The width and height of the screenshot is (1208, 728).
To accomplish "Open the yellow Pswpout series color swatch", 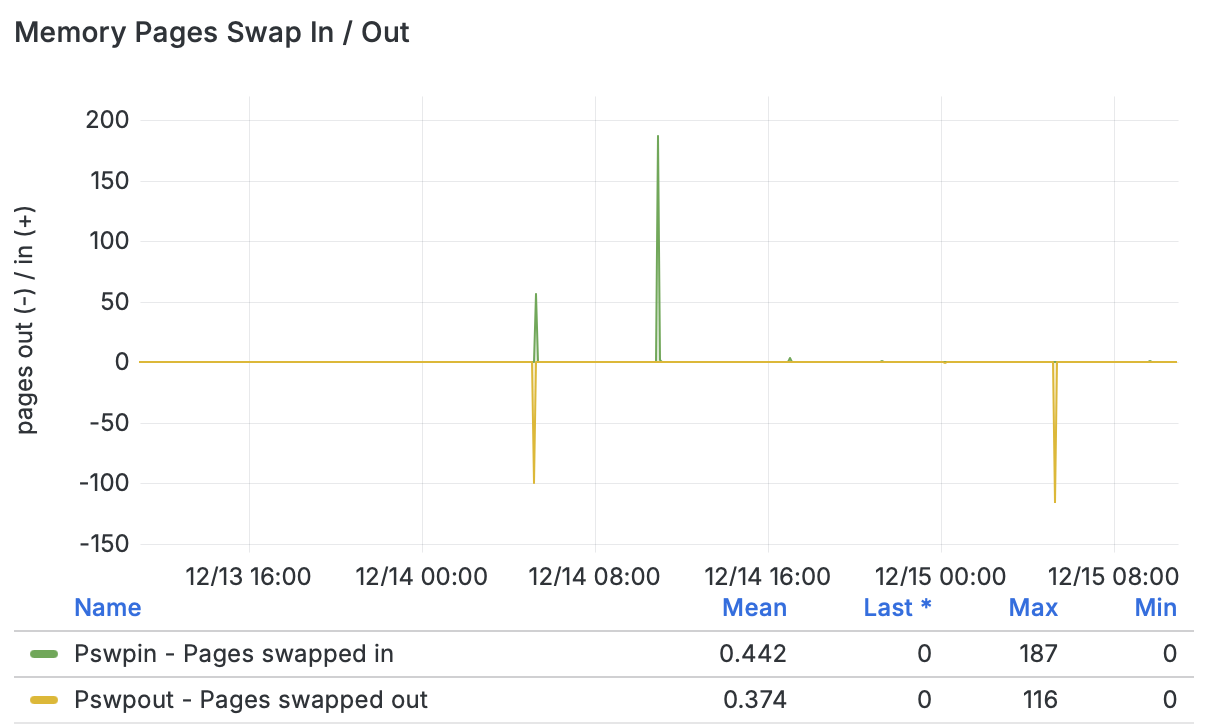I will (x=45, y=700).
